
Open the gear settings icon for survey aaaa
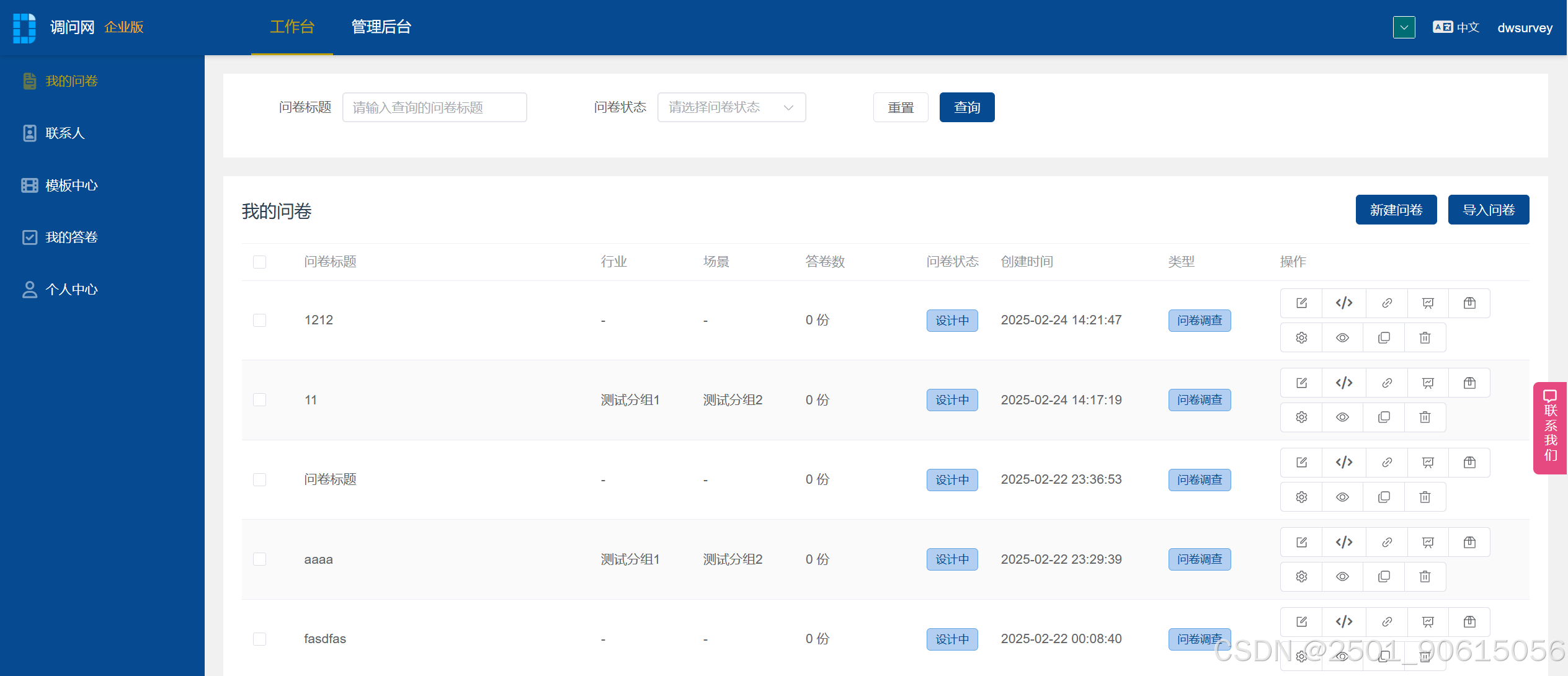point(1301,577)
